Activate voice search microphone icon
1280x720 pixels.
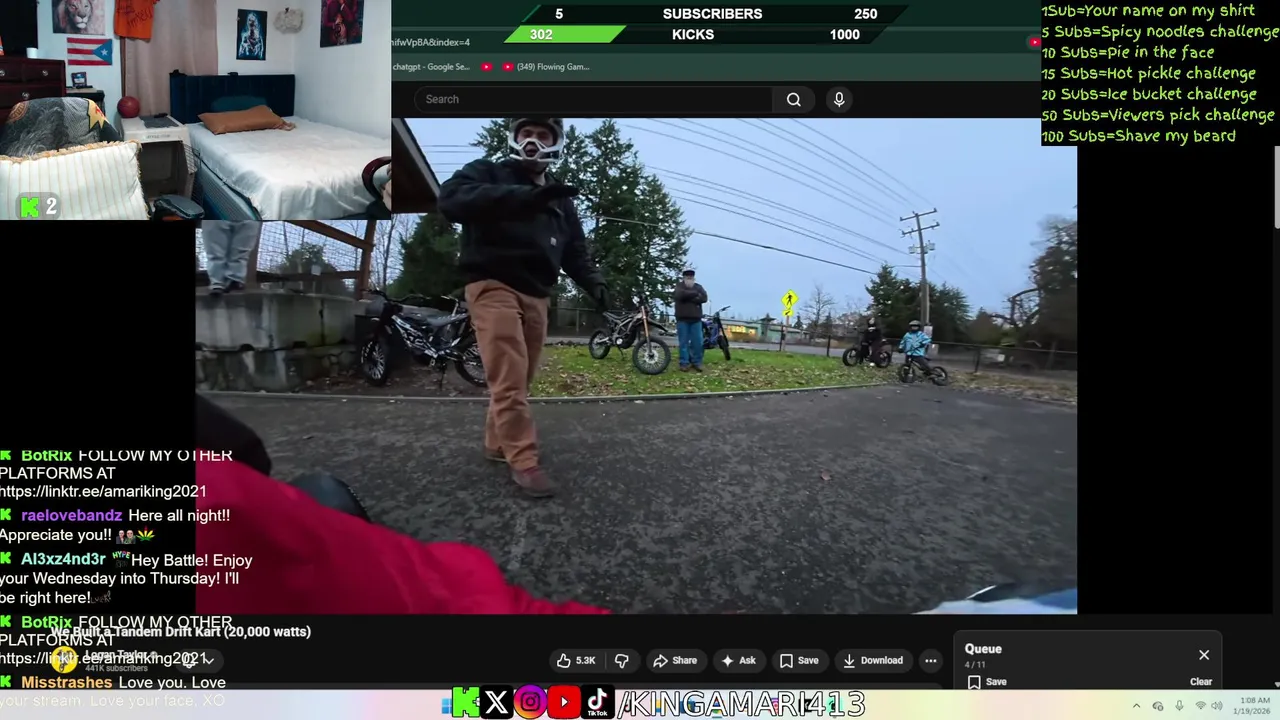(x=839, y=99)
